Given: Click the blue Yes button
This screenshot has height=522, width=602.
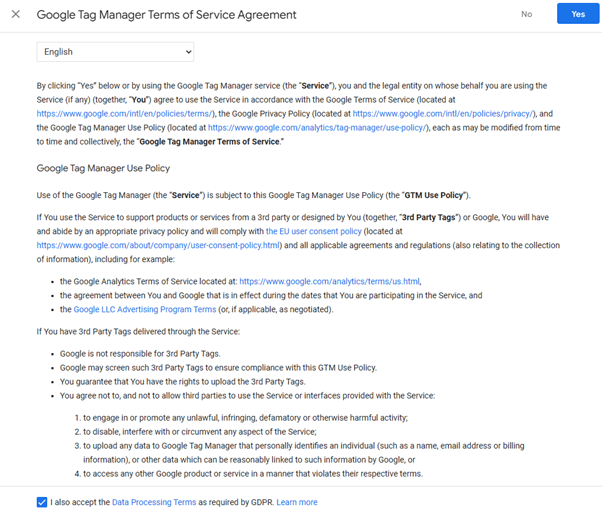Looking at the screenshot, I should [578, 14].
